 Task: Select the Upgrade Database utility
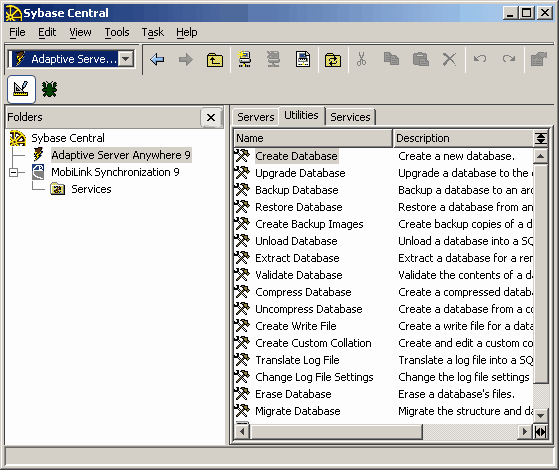300,173
